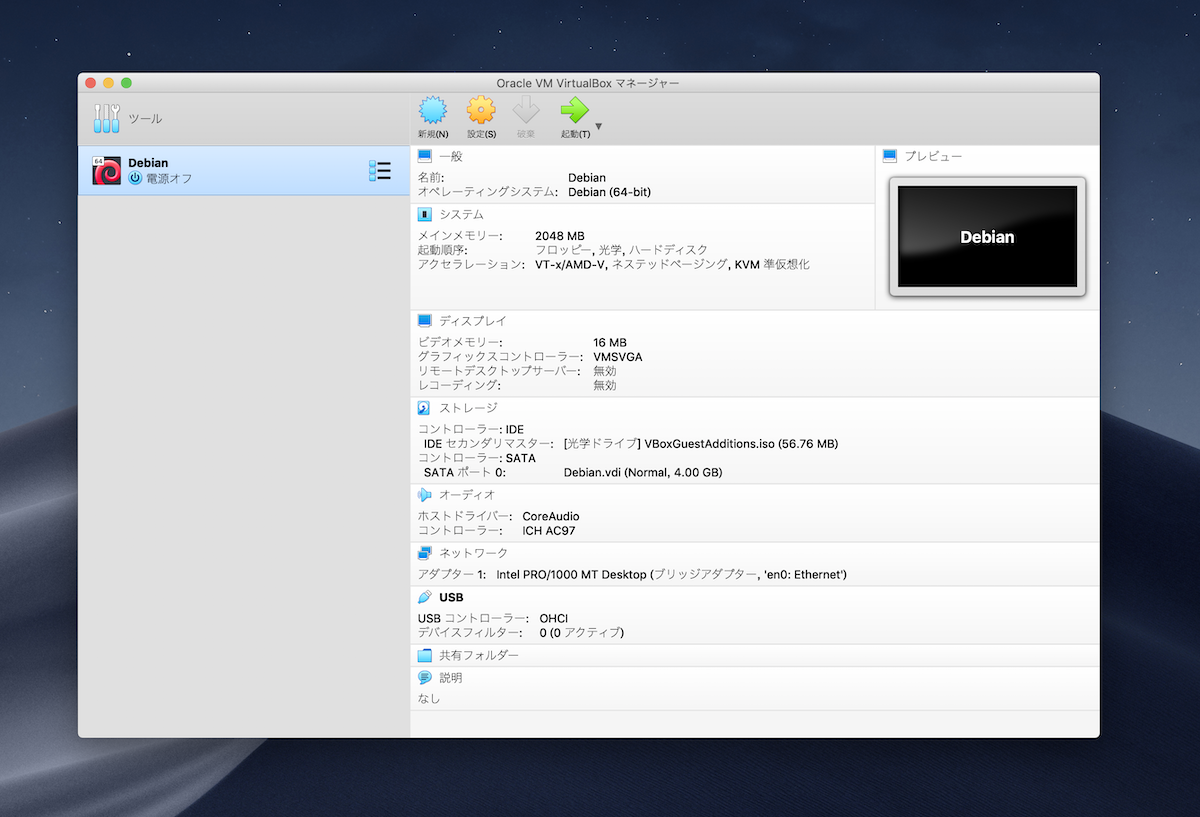1200x817 pixels.
Task: Click Debian.vdi SATA port 0 entry
Action: (x=643, y=472)
